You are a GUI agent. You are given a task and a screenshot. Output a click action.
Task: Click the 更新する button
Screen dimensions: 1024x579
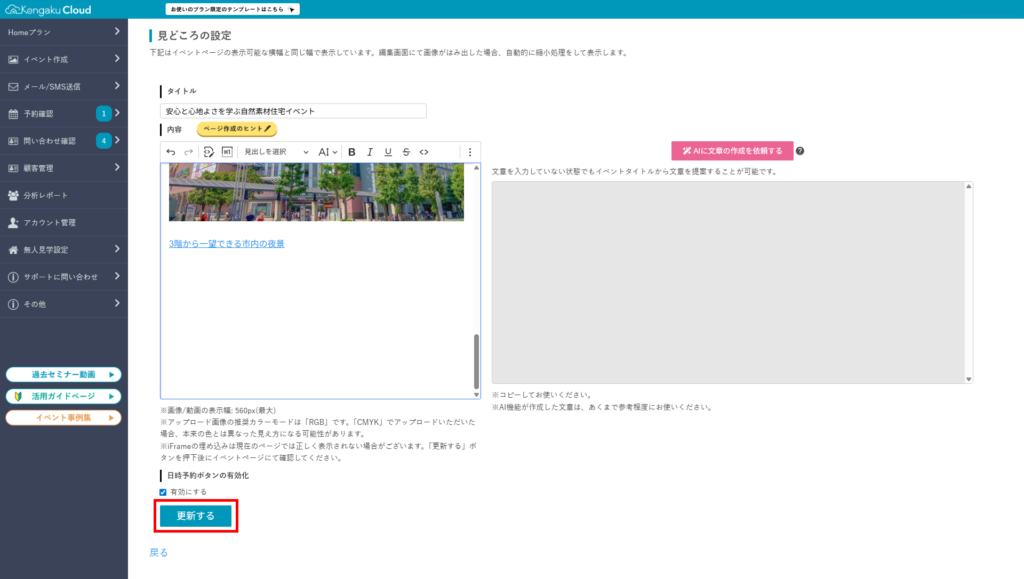[196, 516]
